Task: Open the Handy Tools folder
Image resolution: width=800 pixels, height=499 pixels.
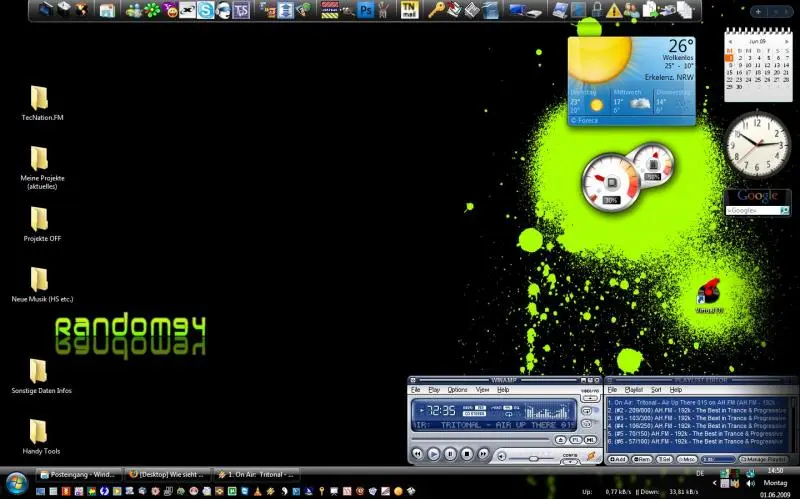Action: (x=39, y=432)
